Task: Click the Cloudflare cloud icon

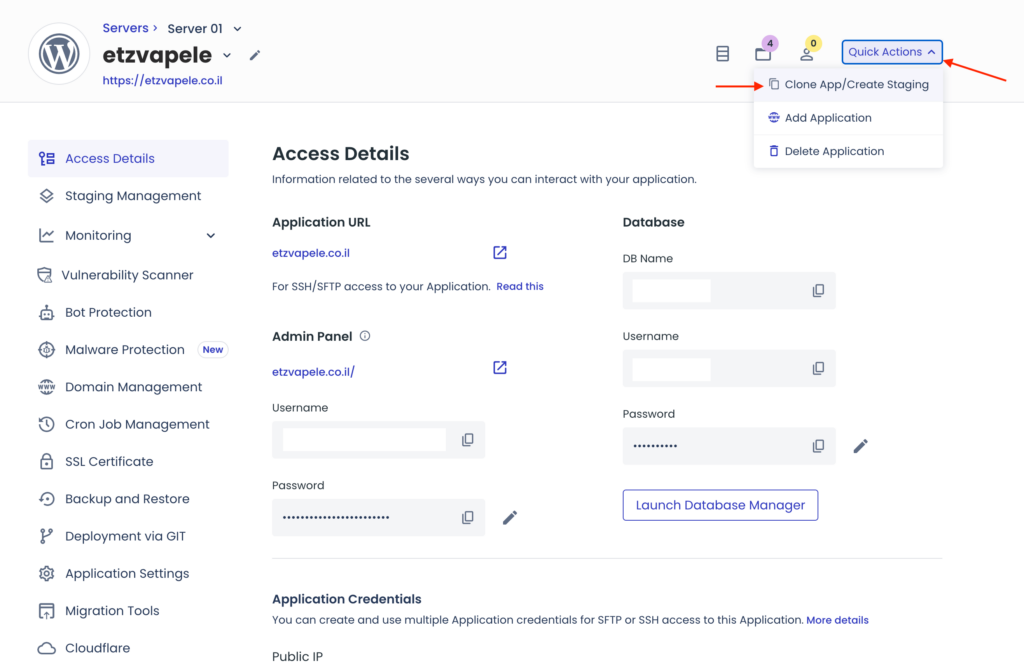Action: tap(46, 648)
